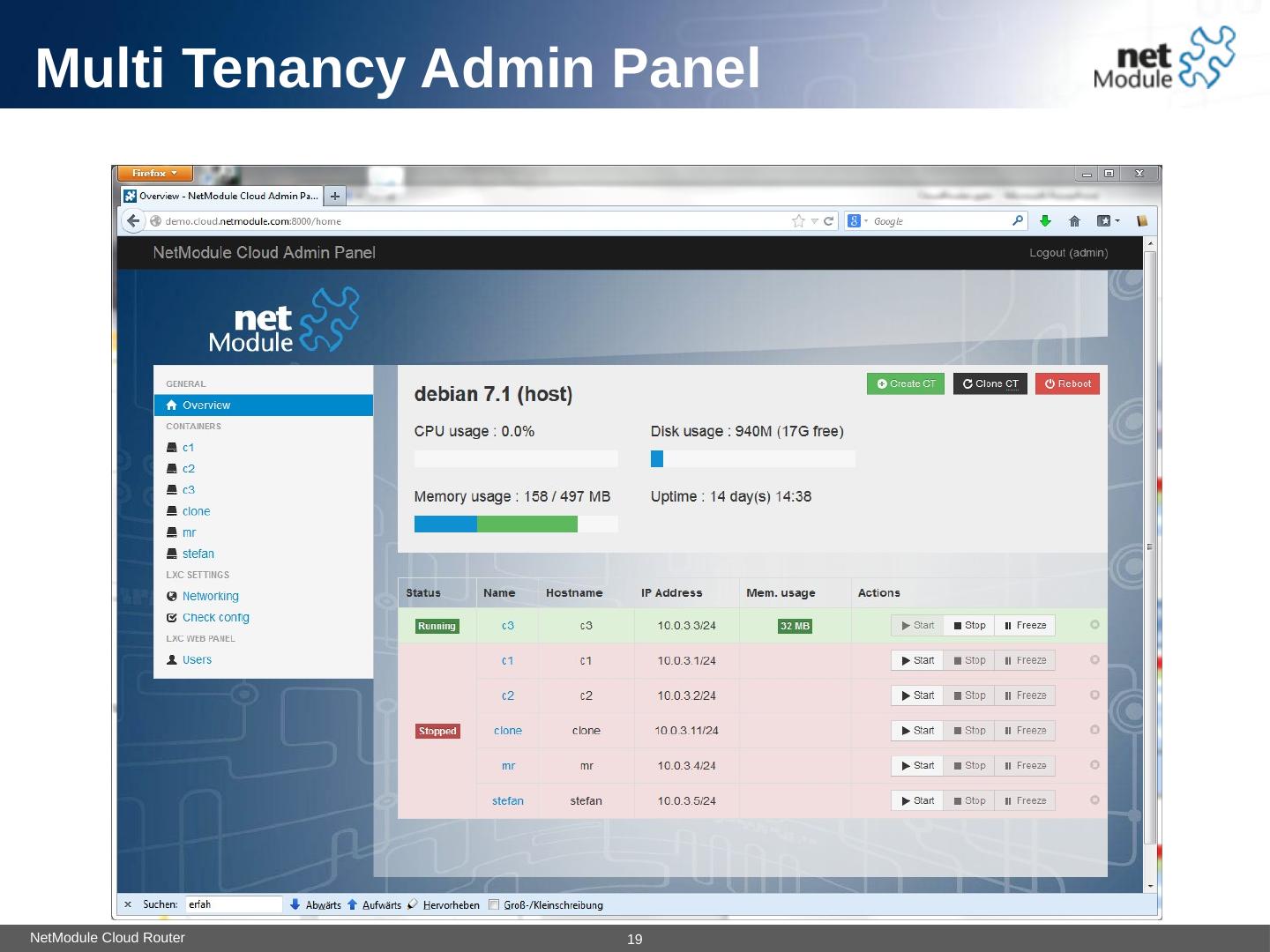1270x952 pixels.
Task: Switch to the Overview browser tab
Action: [221, 196]
